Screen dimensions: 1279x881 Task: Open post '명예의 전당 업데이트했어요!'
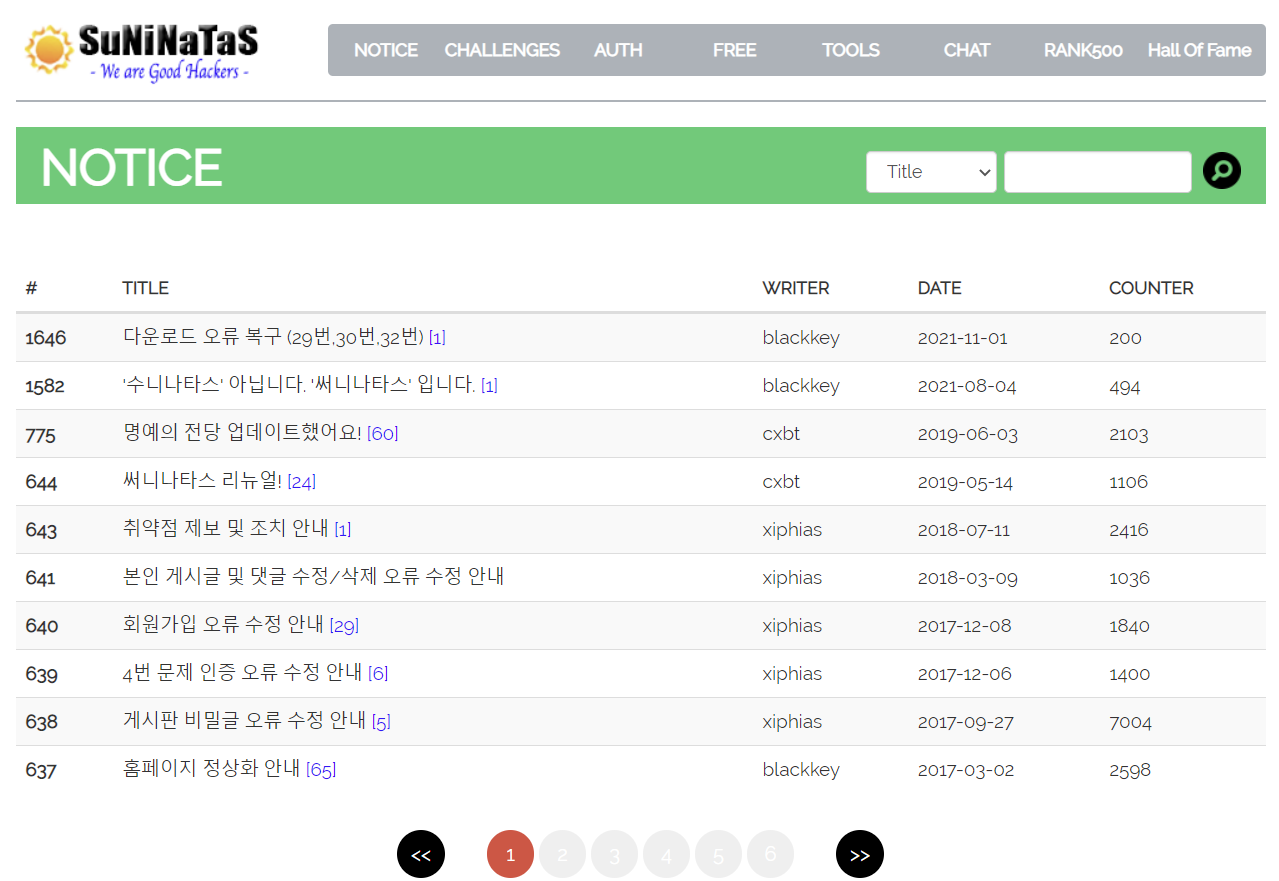pos(242,433)
